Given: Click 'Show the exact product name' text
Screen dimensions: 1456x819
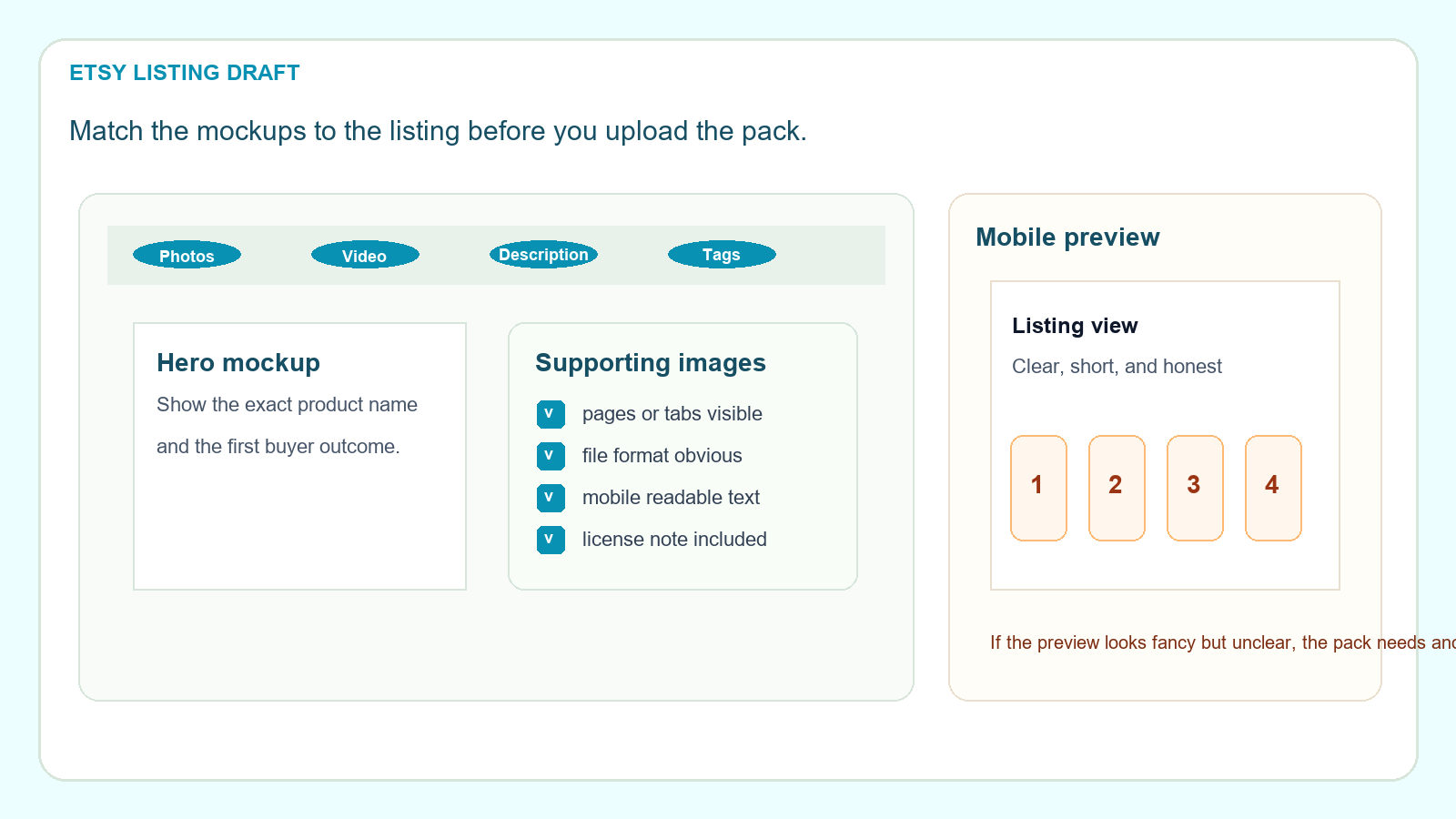Looking at the screenshot, I should coord(287,405).
